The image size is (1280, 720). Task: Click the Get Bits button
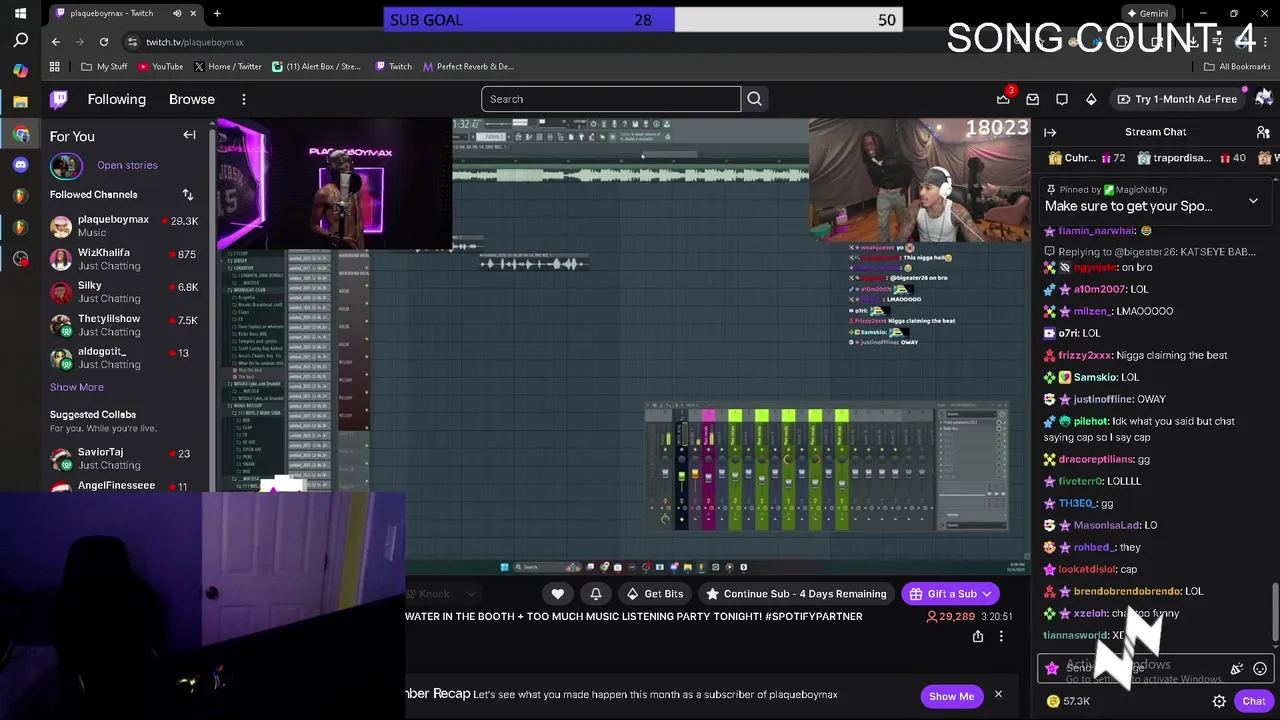pyautogui.click(x=654, y=594)
